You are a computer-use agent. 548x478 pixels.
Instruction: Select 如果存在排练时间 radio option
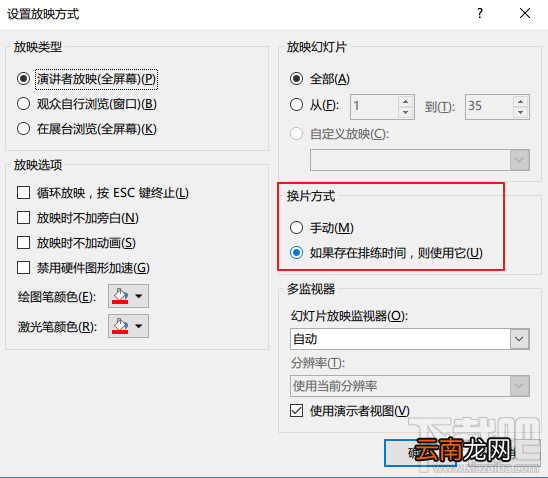tap(296, 252)
